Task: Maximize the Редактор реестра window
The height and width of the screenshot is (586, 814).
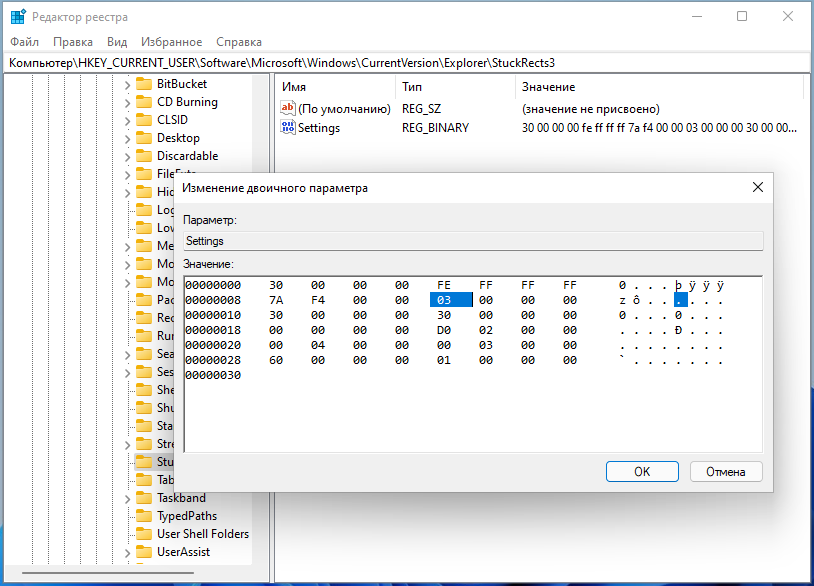Action: coord(742,17)
